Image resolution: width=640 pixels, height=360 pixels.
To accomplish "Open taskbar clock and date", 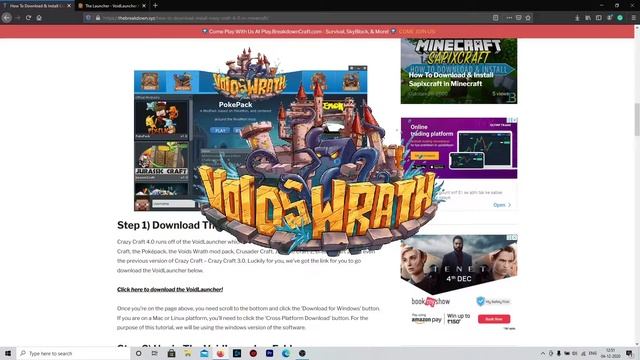I will click(611, 353).
